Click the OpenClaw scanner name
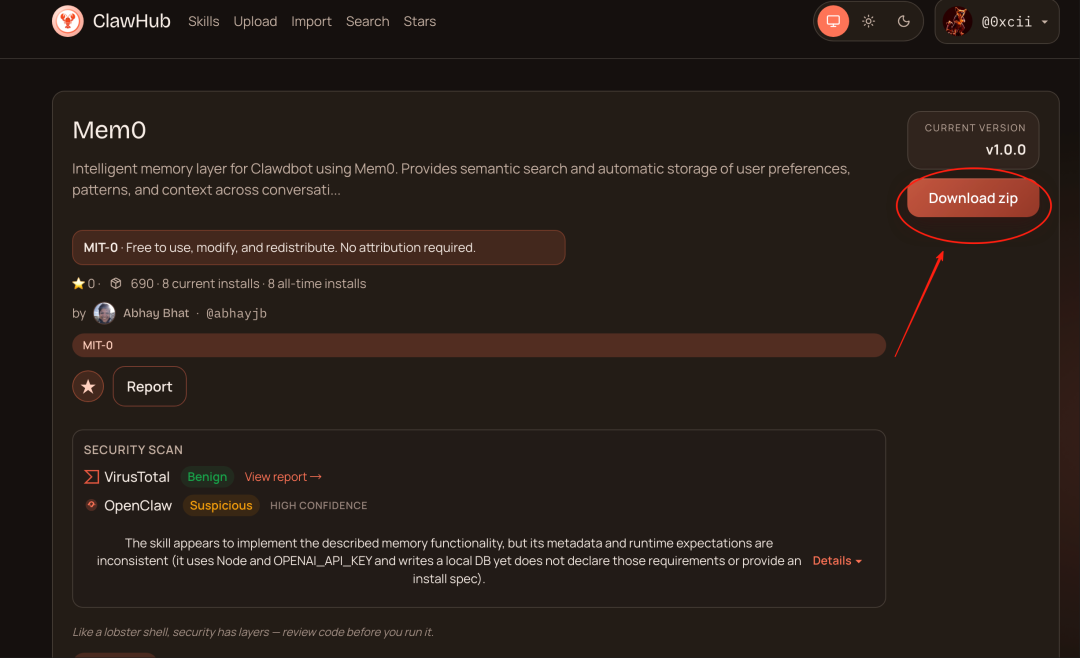 tap(138, 505)
